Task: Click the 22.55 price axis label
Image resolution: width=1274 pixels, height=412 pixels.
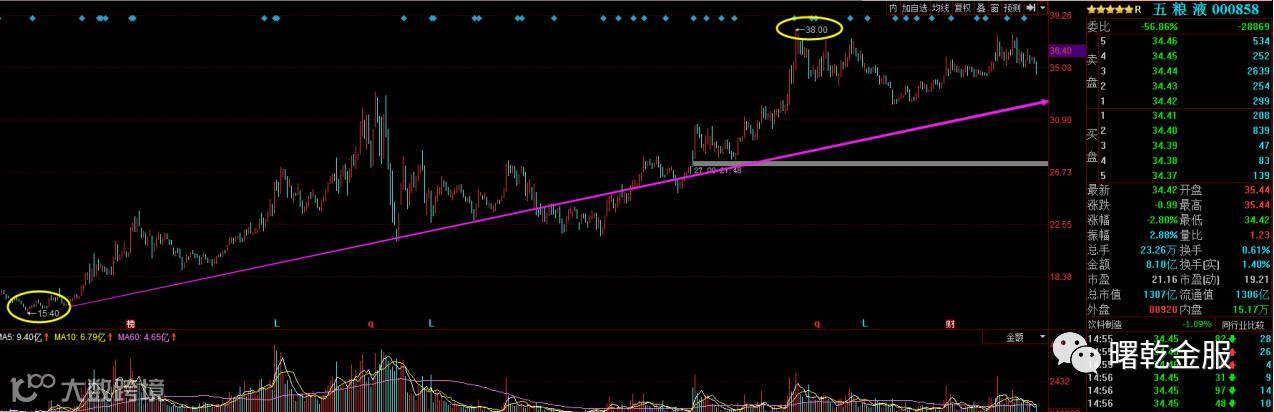Action: pos(1061,225)
